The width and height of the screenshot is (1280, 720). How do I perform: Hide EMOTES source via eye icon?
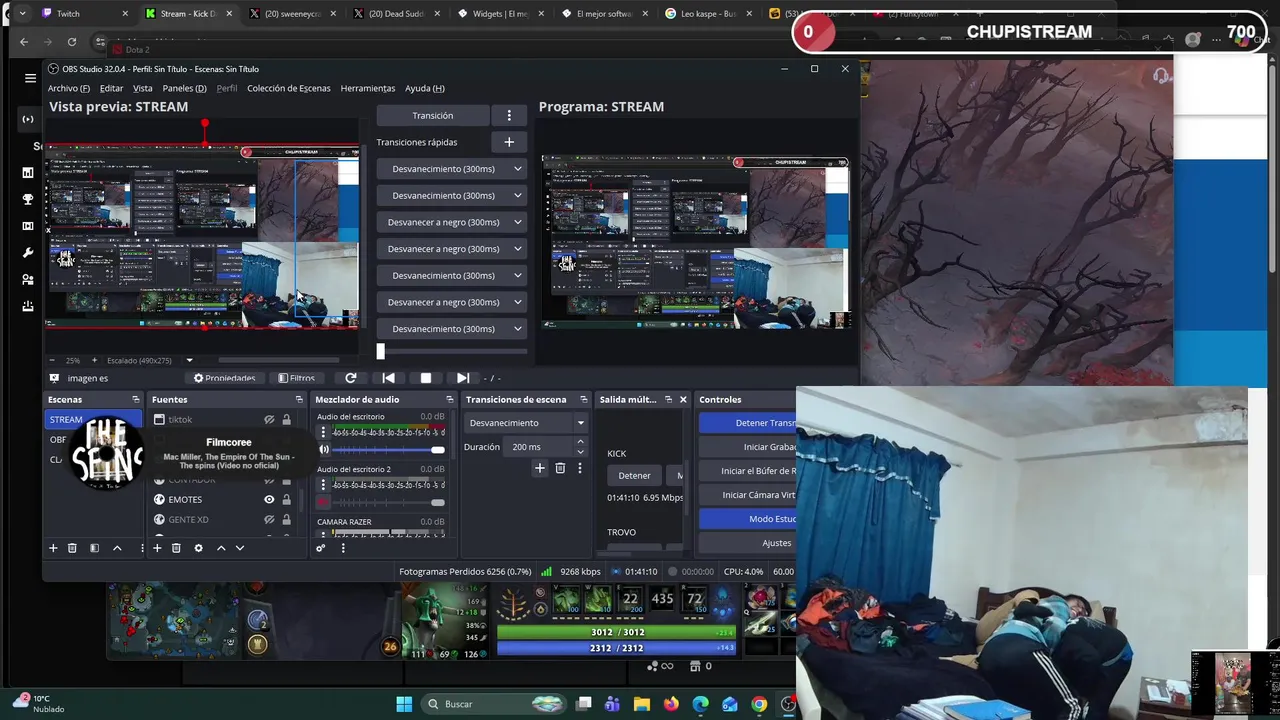269,500
